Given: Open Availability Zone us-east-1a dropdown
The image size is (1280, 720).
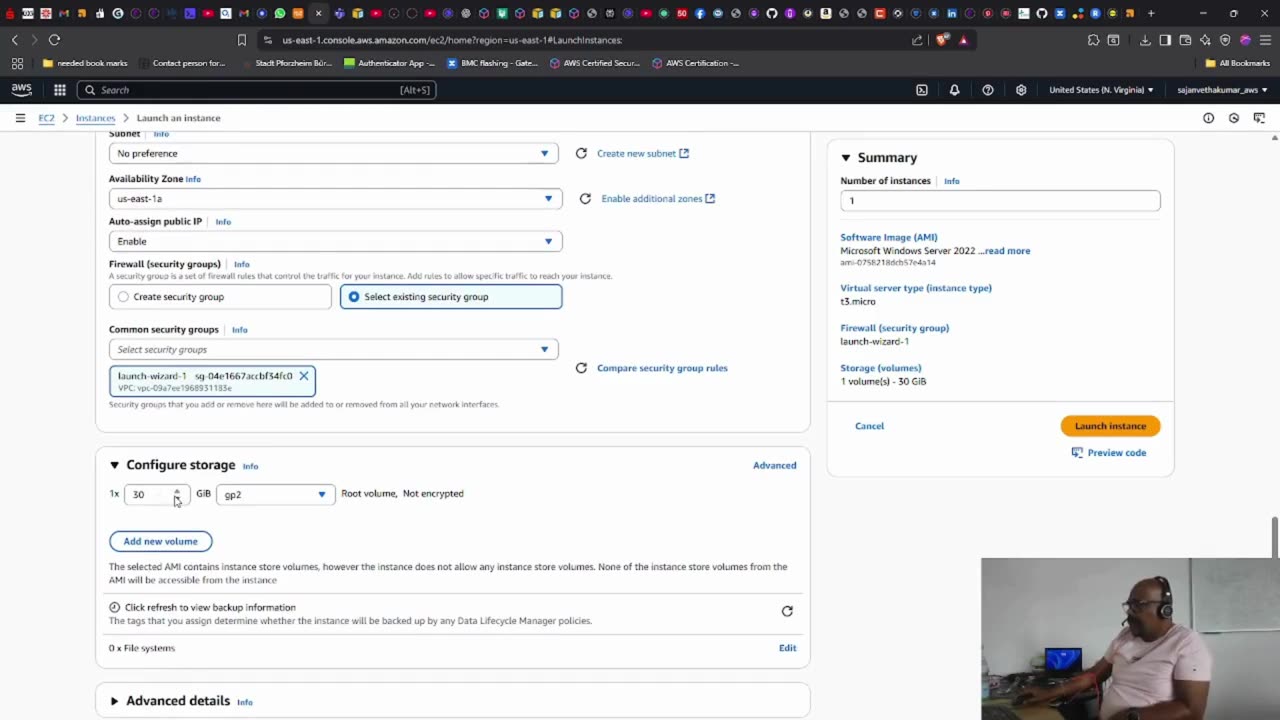Looking at the screenshot, I should pos(336,198).
